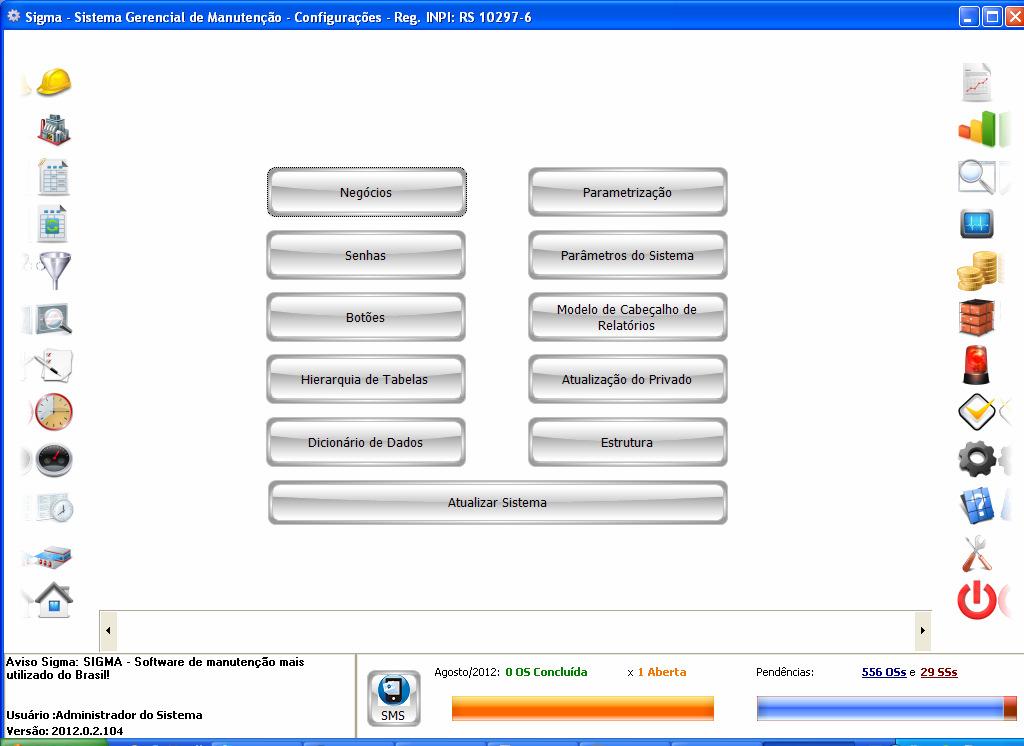Click the '1 Aberta' status text

tap(662, 672)
